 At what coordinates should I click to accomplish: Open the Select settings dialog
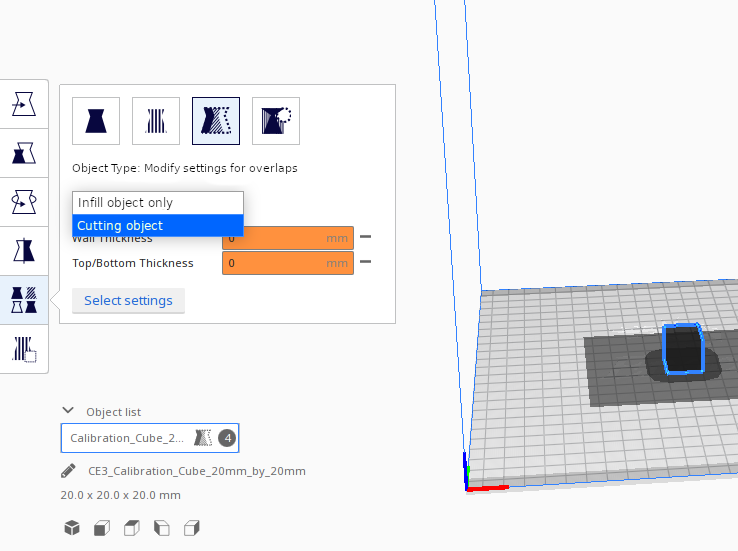pos(128,301)
